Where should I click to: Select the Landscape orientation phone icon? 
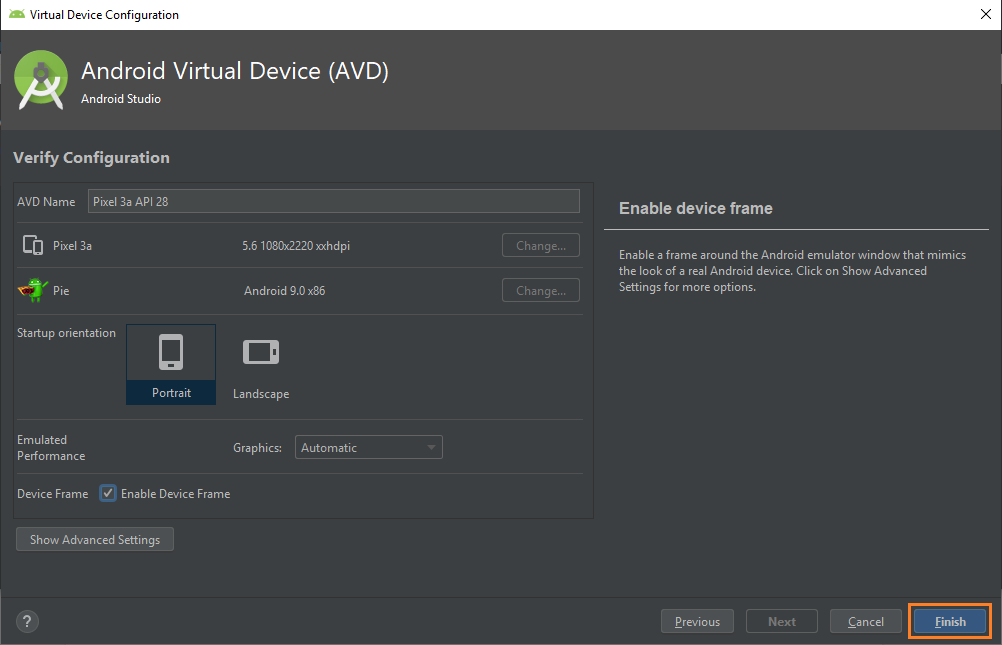click(x=261, y=352)
